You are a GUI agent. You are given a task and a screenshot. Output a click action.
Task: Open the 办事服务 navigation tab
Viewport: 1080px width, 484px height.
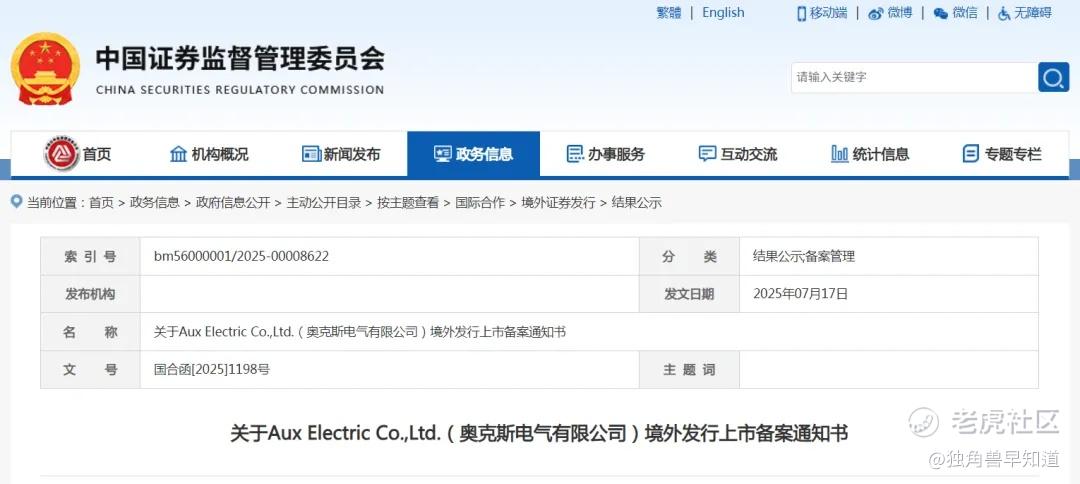pos(605,154)
